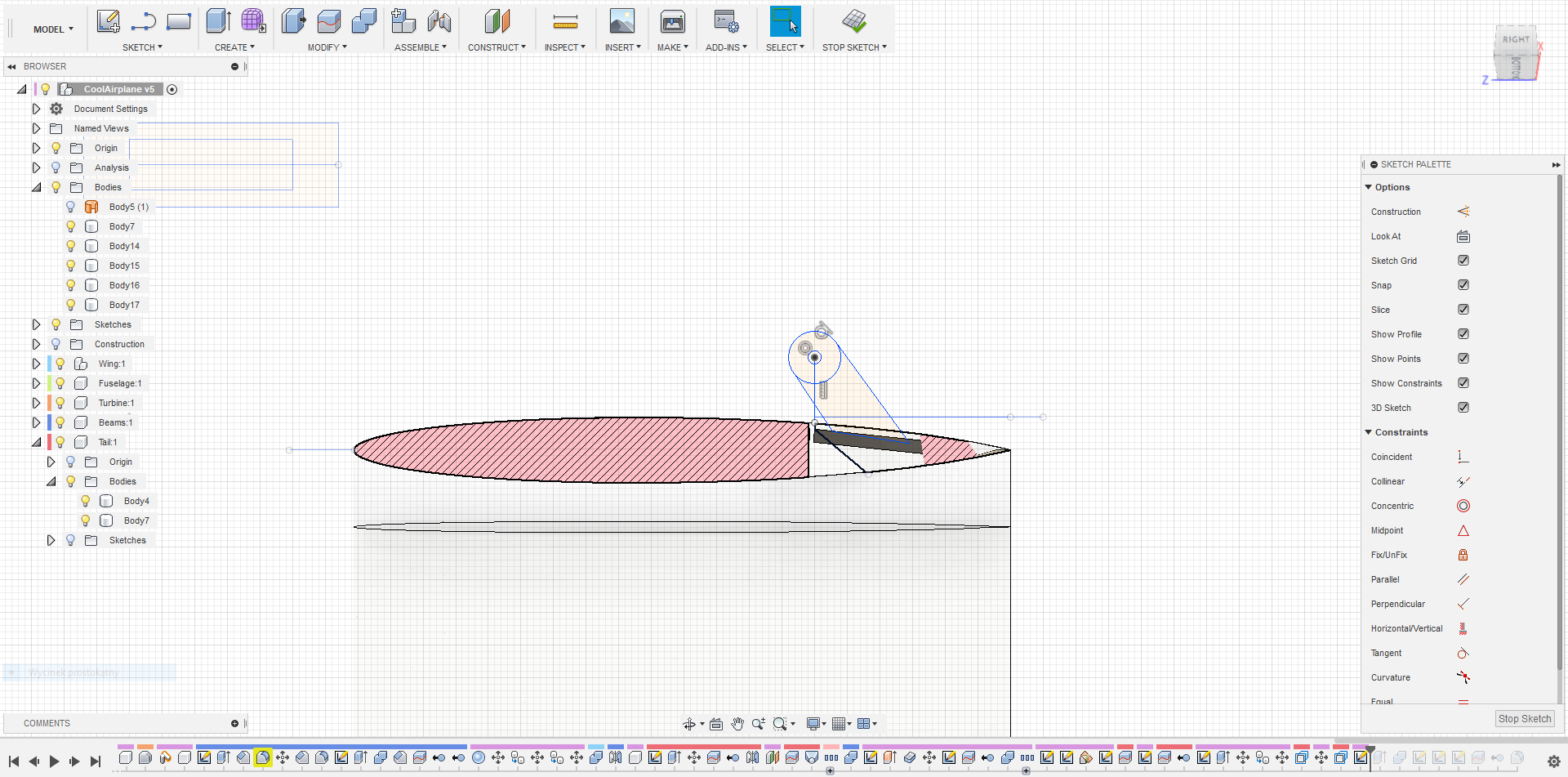The image size is (1568, 777).
Task: Click the Insert image icon
Action: click(622, 21)
